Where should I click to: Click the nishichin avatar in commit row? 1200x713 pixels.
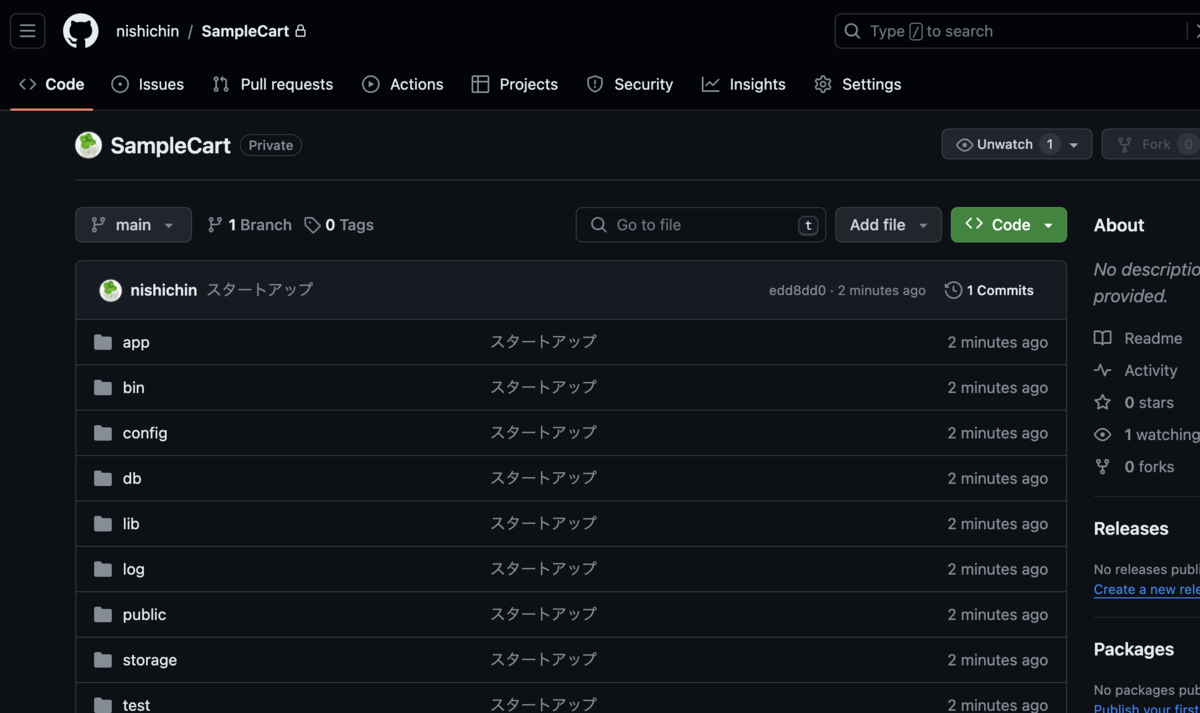(111, 290)
